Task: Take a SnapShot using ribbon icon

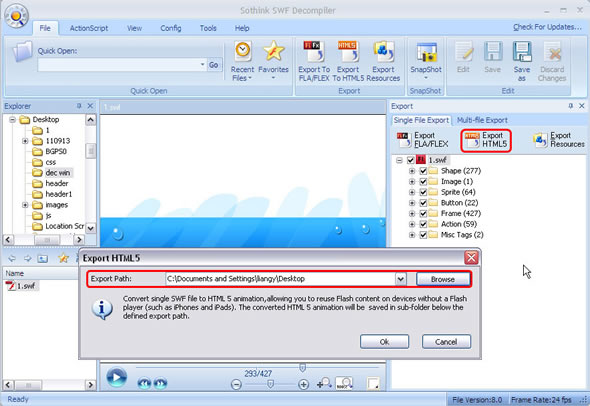Action: pos(426,52)
